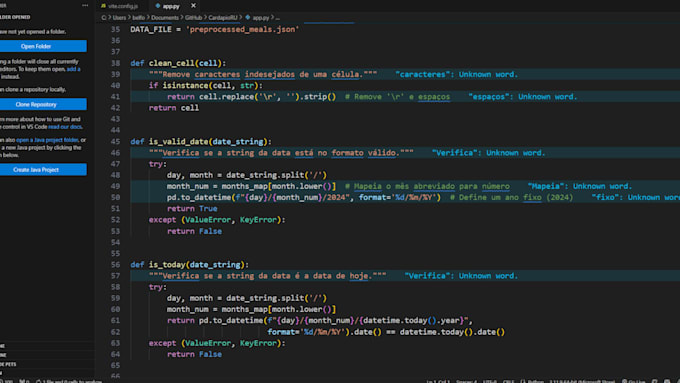Click 'return False' on line 53
The height and width of the screenshot is (383, 680).
[194, 231]
